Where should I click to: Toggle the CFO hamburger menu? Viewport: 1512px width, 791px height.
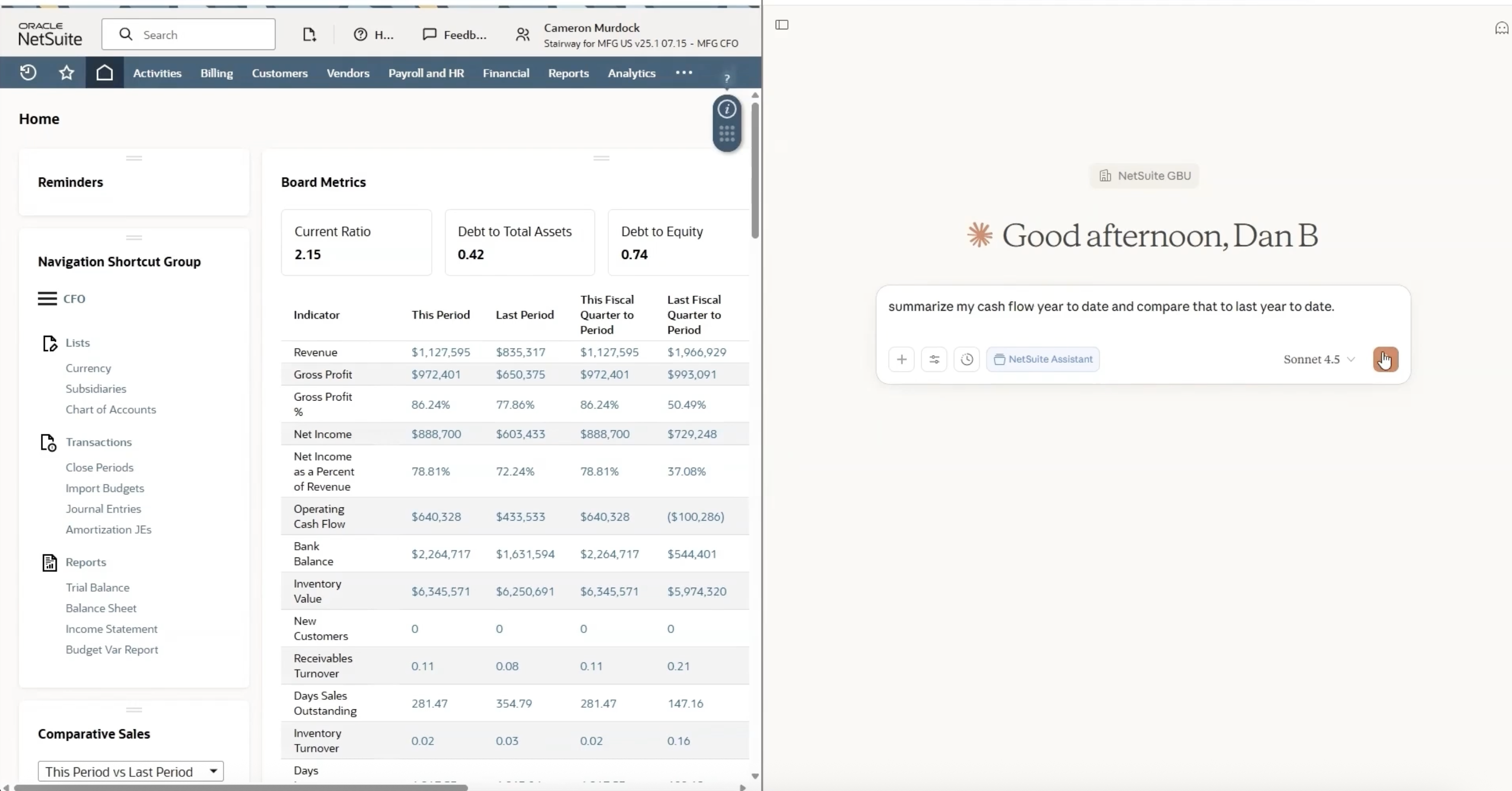pyautogui.click(x=47, y=299)
